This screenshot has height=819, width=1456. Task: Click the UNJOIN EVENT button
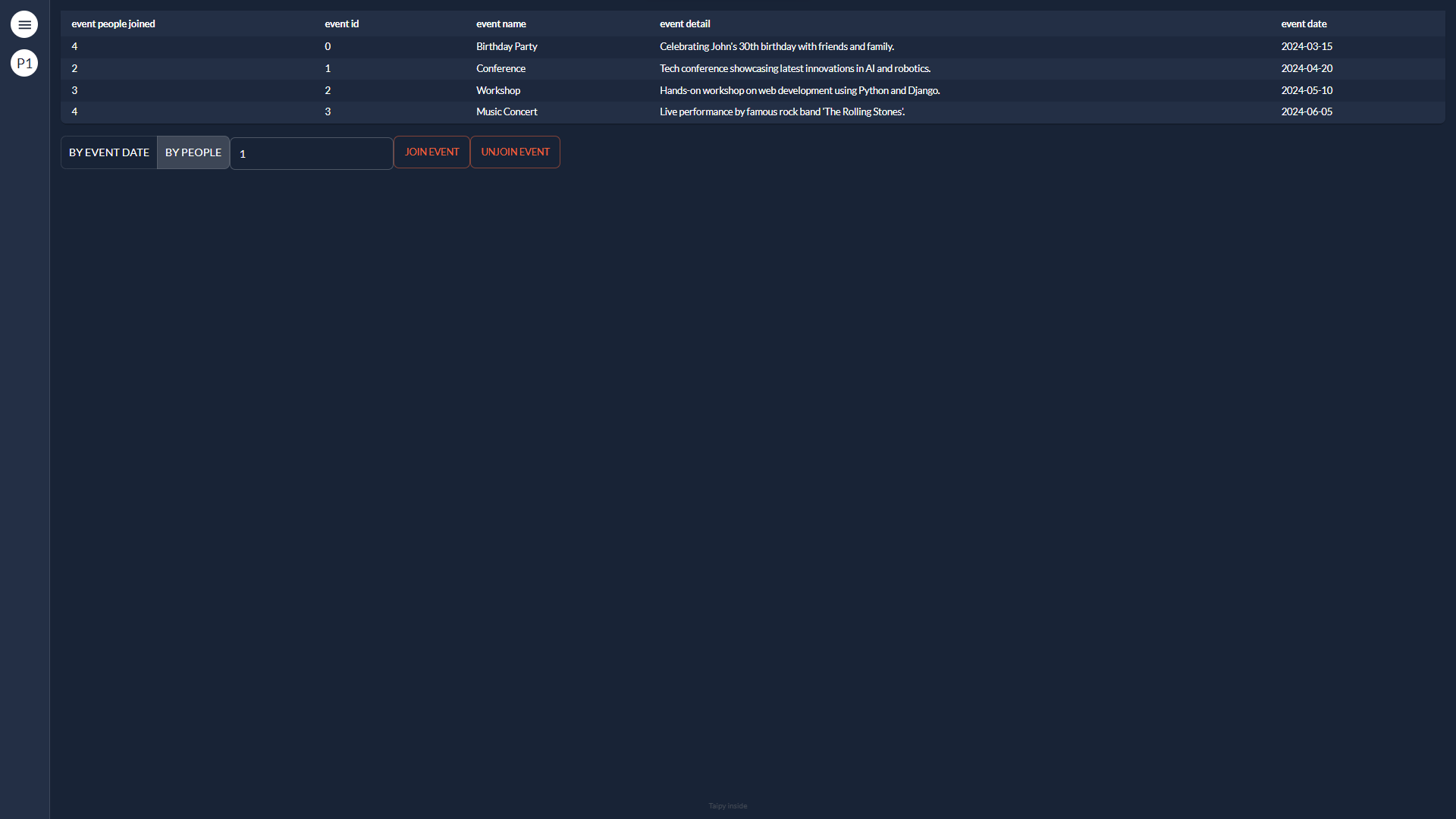pyautogui.click(x=515, y=152)
